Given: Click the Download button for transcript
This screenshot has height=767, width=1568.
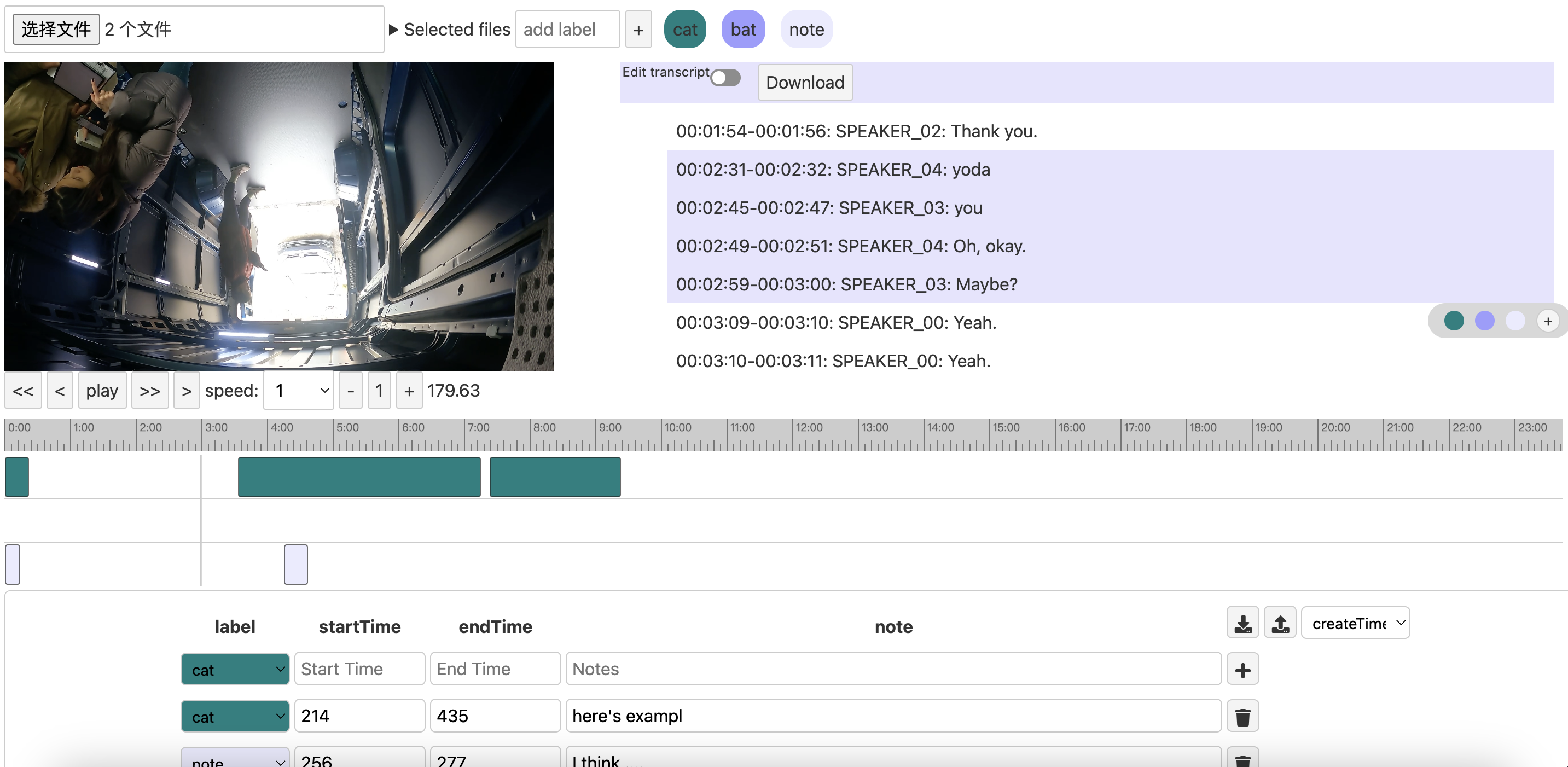Looking at the screenshot, I should (806, 82).
